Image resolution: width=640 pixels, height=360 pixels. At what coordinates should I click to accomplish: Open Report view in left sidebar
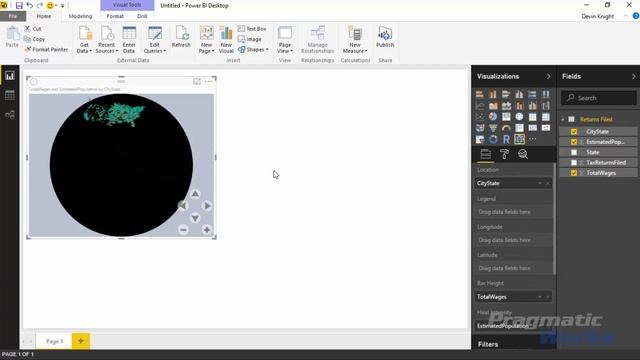[10, 76]
